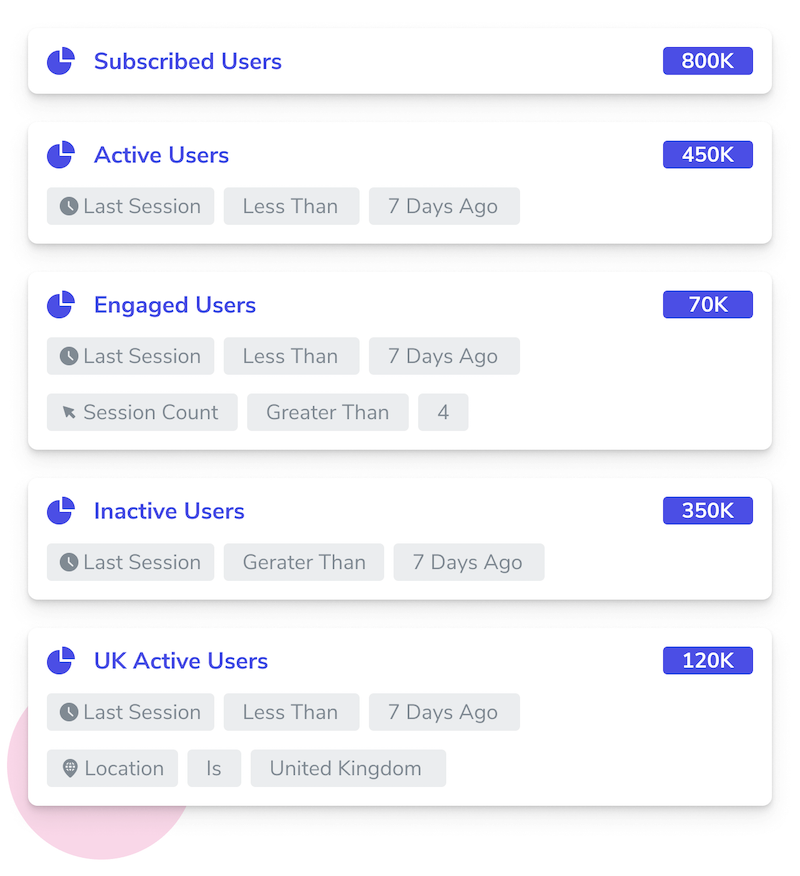Click the 350K badge for Inactive Users
The image size is (800, 876).
click(x=708, y=511)
